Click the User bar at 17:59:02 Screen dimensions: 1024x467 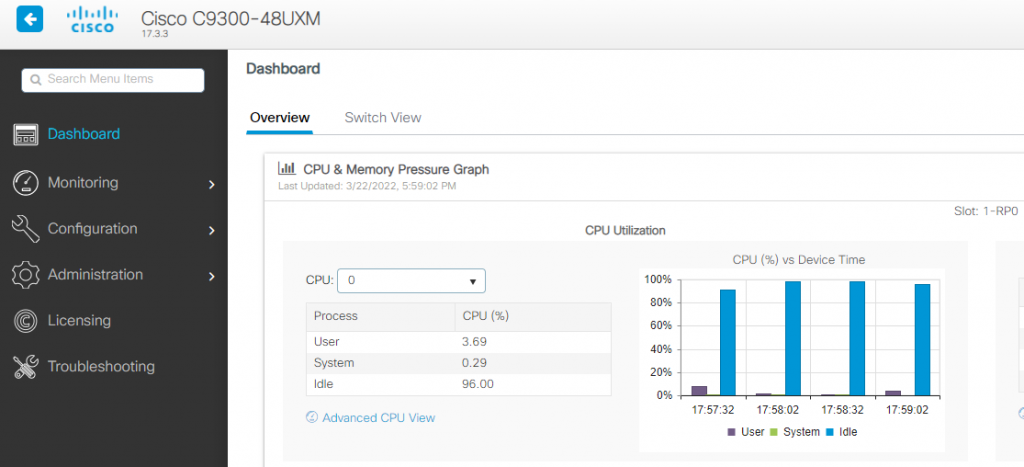[x=893, y=393]
